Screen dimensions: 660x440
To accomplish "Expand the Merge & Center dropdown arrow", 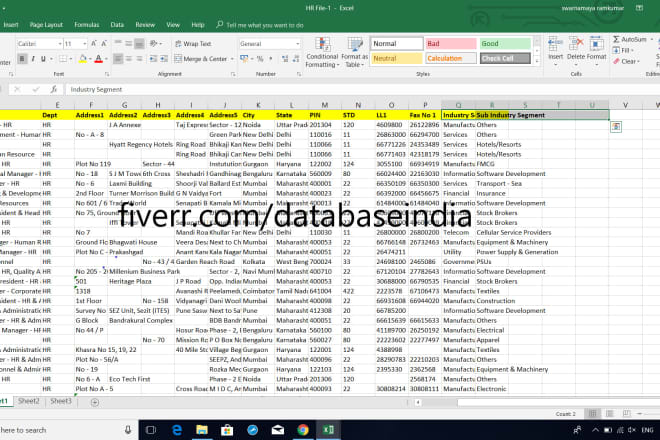I will 230,59.
